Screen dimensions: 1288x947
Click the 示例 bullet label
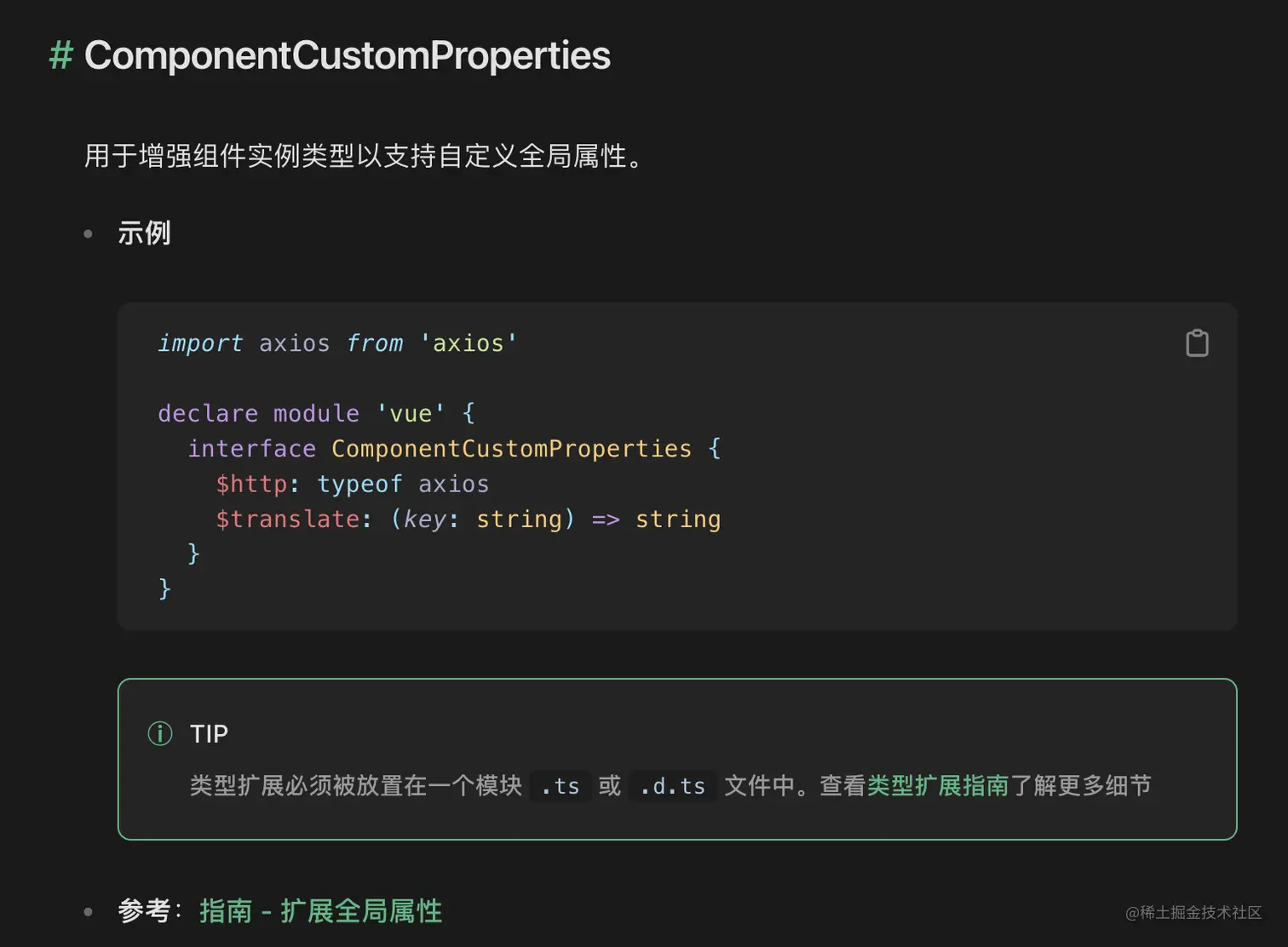144,232
